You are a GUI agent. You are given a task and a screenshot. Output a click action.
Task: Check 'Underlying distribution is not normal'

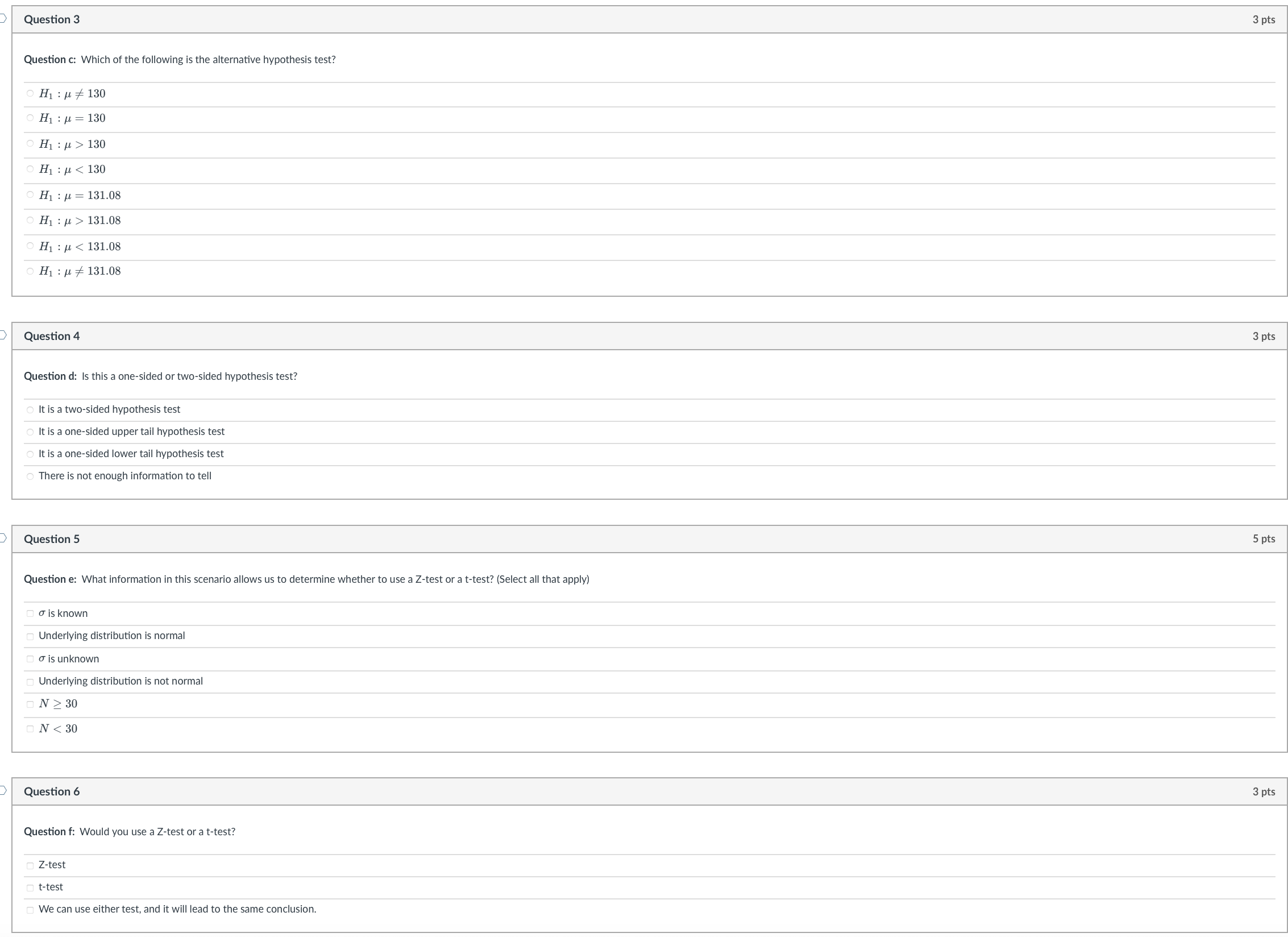point(30,682)
